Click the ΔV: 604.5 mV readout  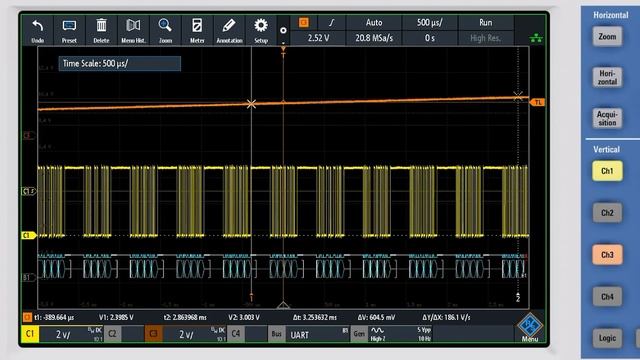(x=376, y=317)
